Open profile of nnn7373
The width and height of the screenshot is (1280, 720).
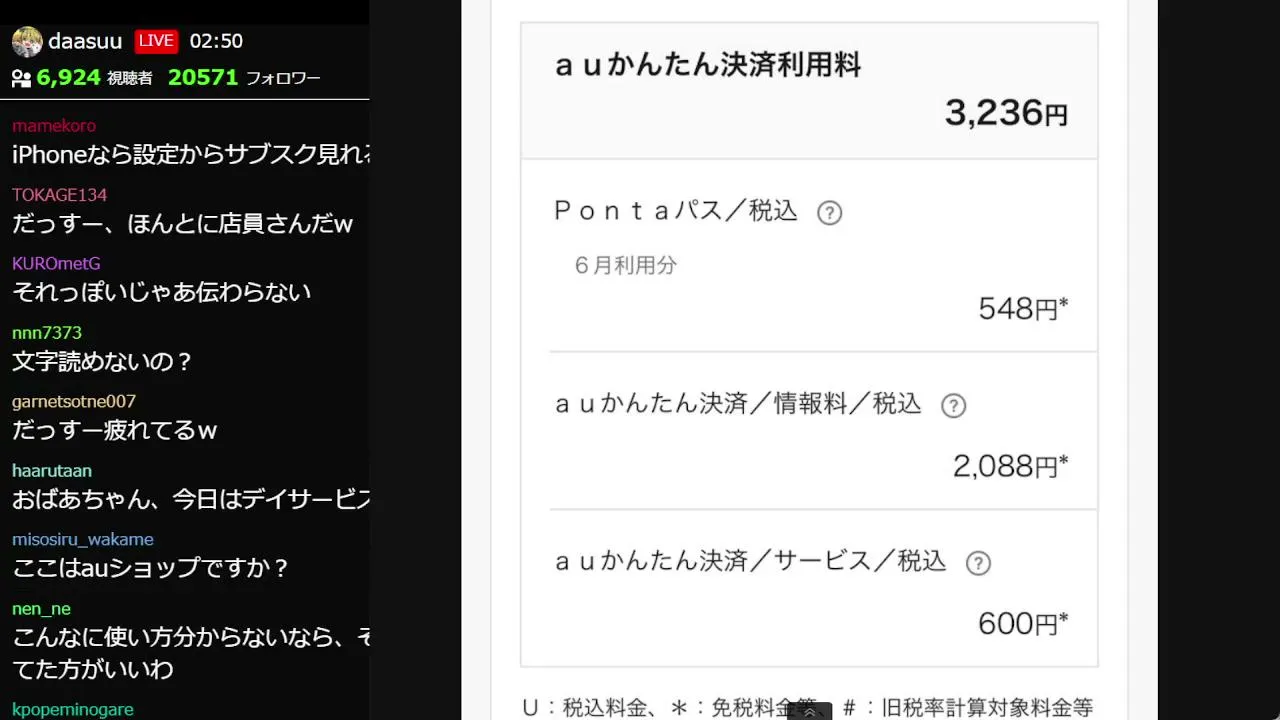tap(47, 333)
